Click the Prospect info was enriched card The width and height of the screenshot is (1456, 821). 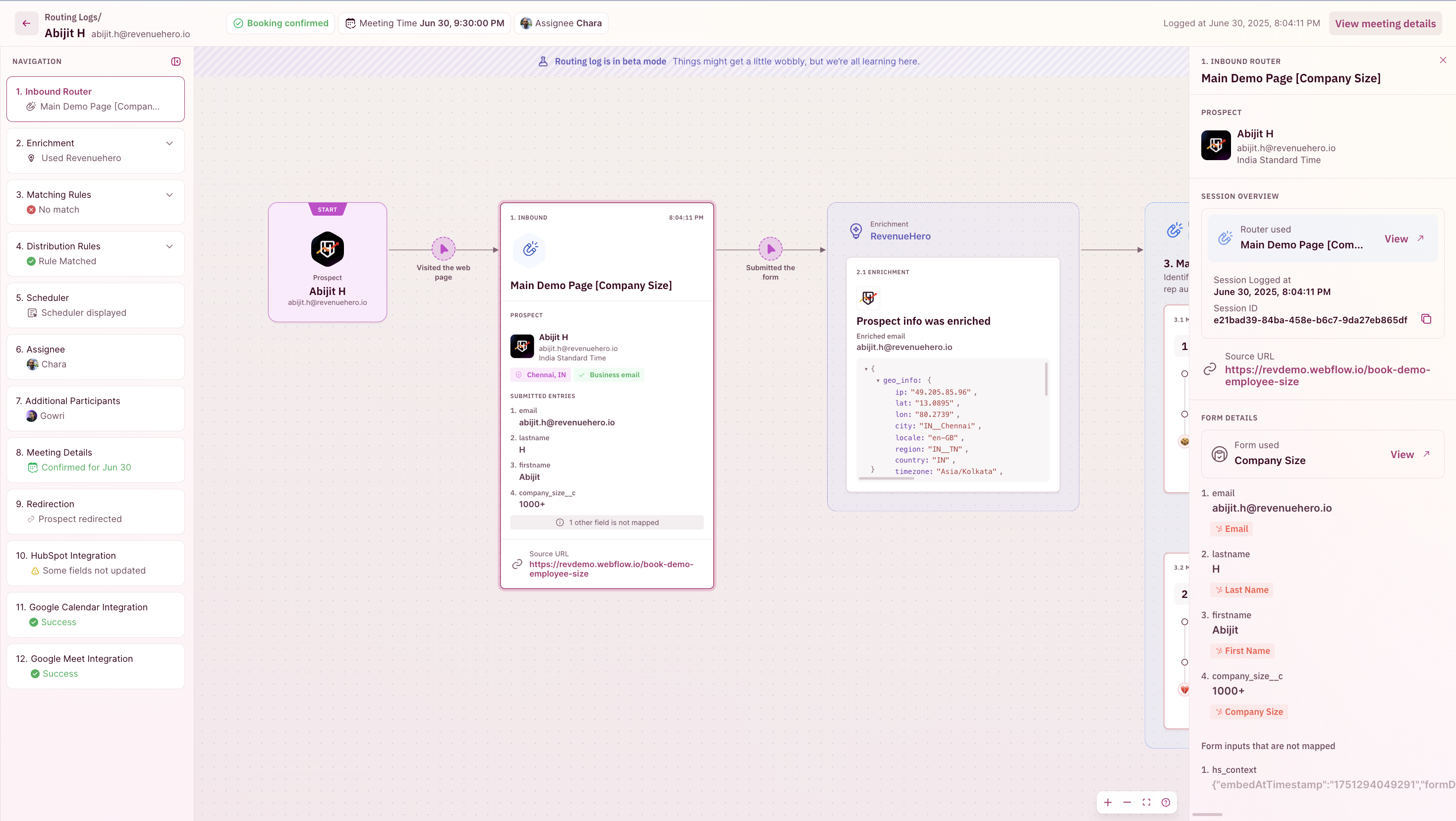[953, 375]
